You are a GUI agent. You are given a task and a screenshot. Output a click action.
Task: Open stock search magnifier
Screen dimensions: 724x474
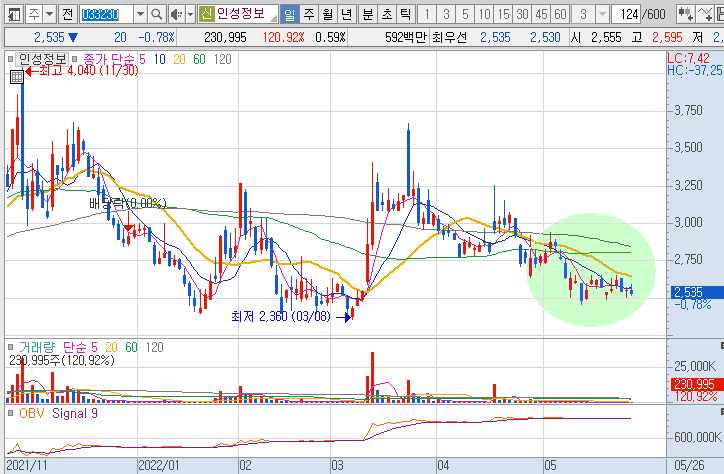point(157,14)
